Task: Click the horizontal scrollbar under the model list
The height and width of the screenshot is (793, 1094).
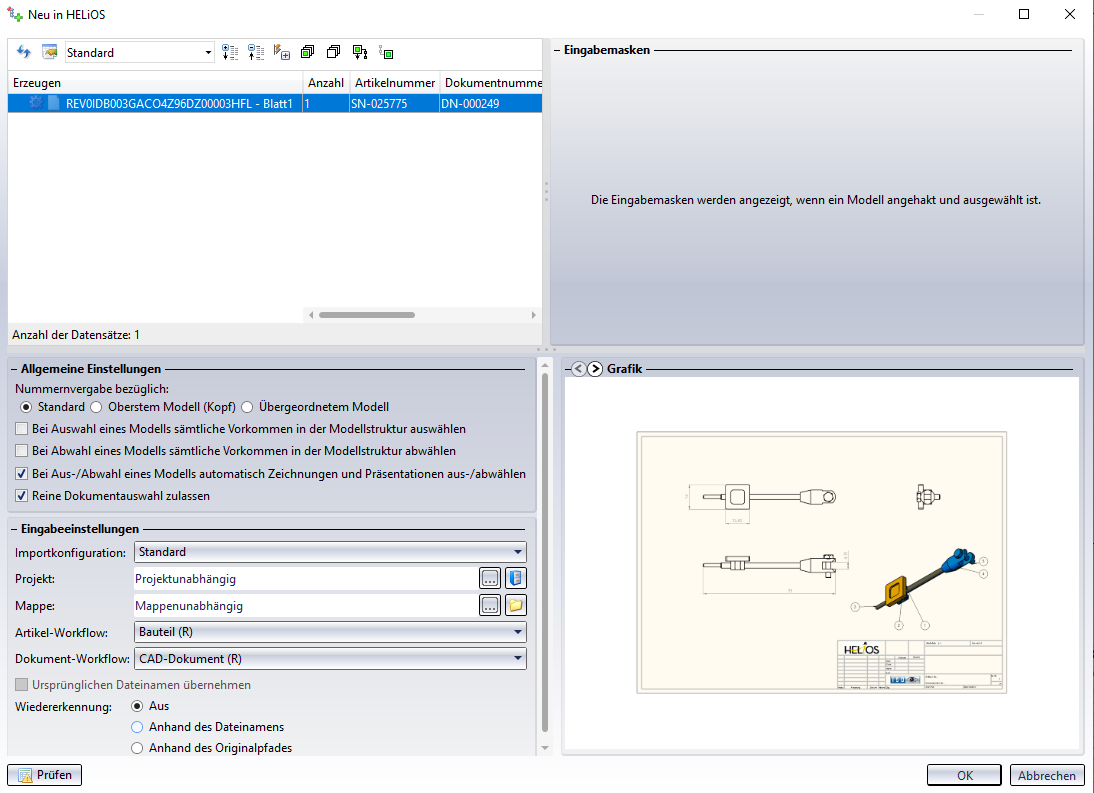Action: point(366,315)
